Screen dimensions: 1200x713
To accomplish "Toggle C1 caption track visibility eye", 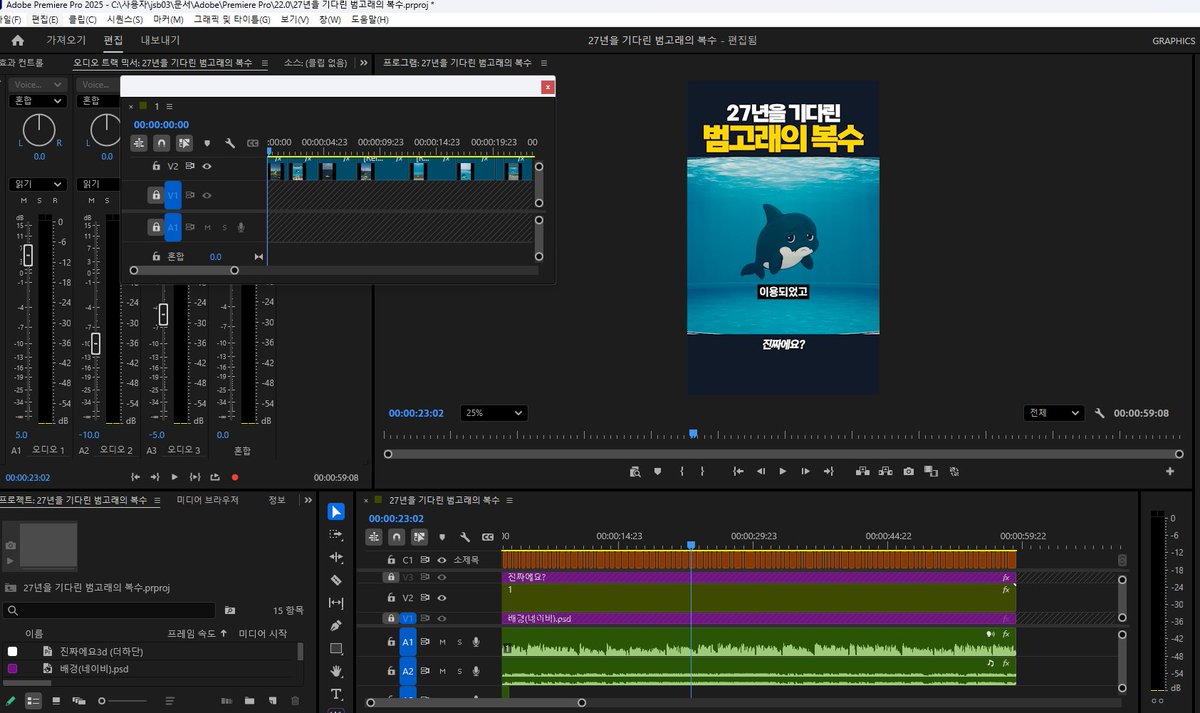I will (441, 560).
